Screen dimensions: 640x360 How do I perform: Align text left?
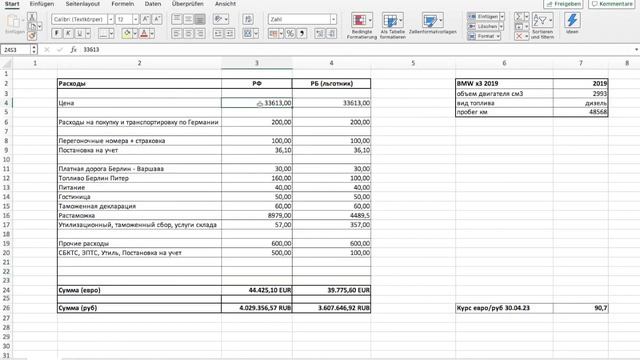(x=177, y=33)
